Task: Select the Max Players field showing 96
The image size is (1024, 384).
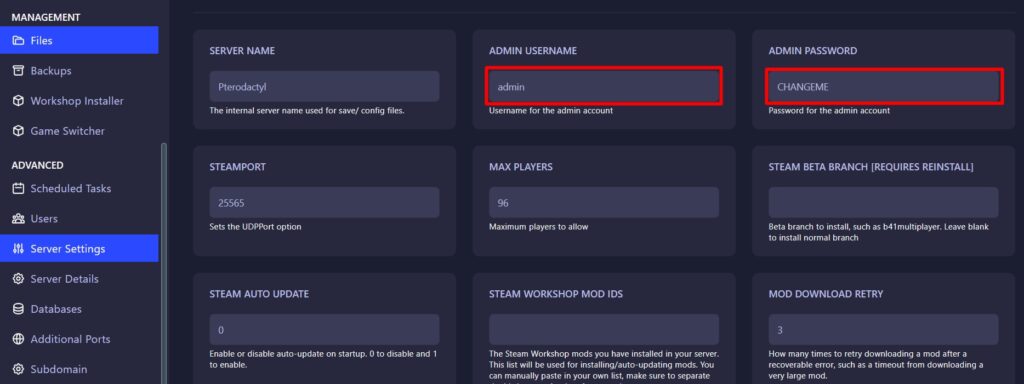Action: tap(604, 202)
